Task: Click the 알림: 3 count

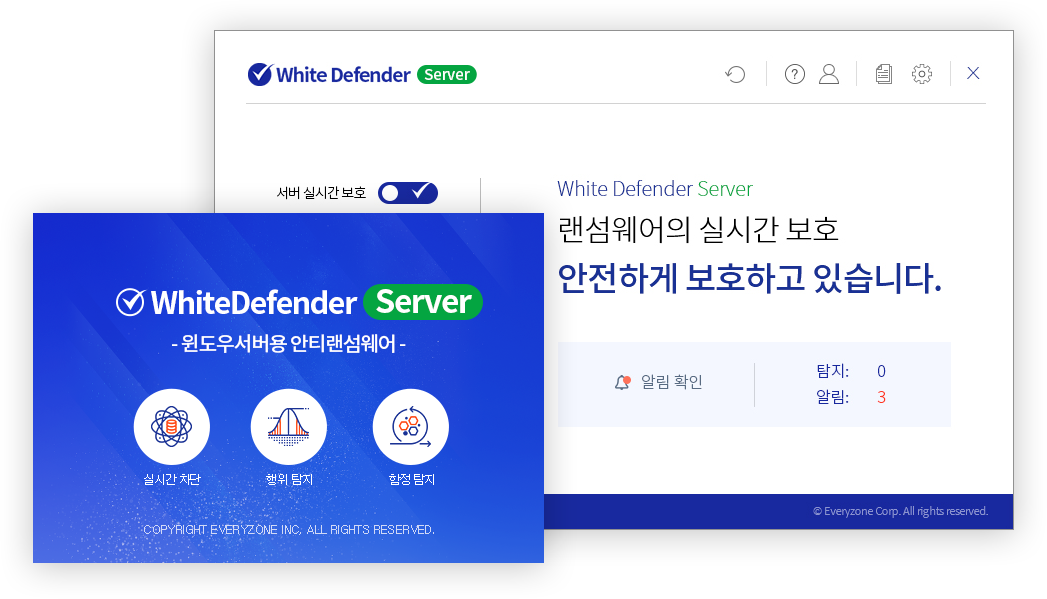Action: [851, 397]
